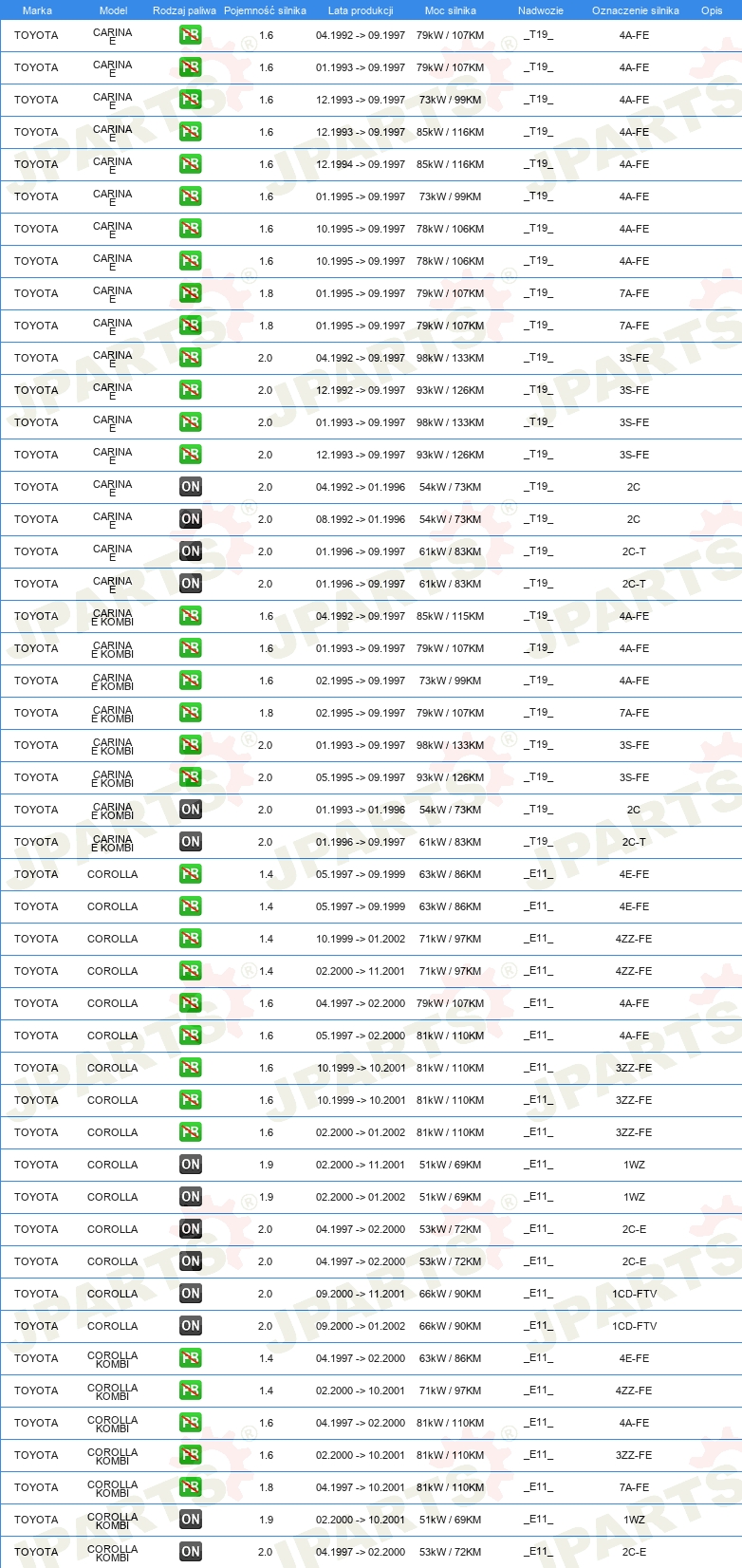
Task: Click petrol icon in Carina E 12.1993 93kW row
Action: coord(191,455)
